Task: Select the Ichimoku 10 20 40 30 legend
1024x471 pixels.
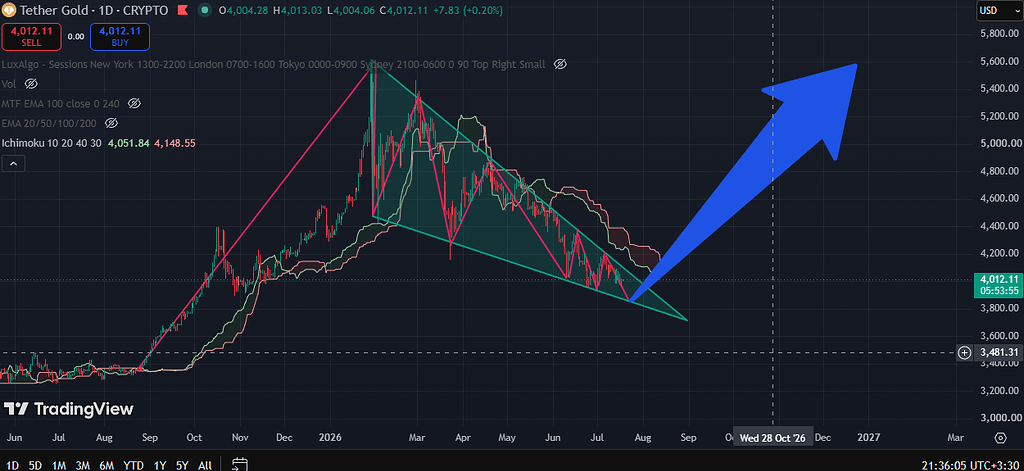Action: click(x=52, y=143)
